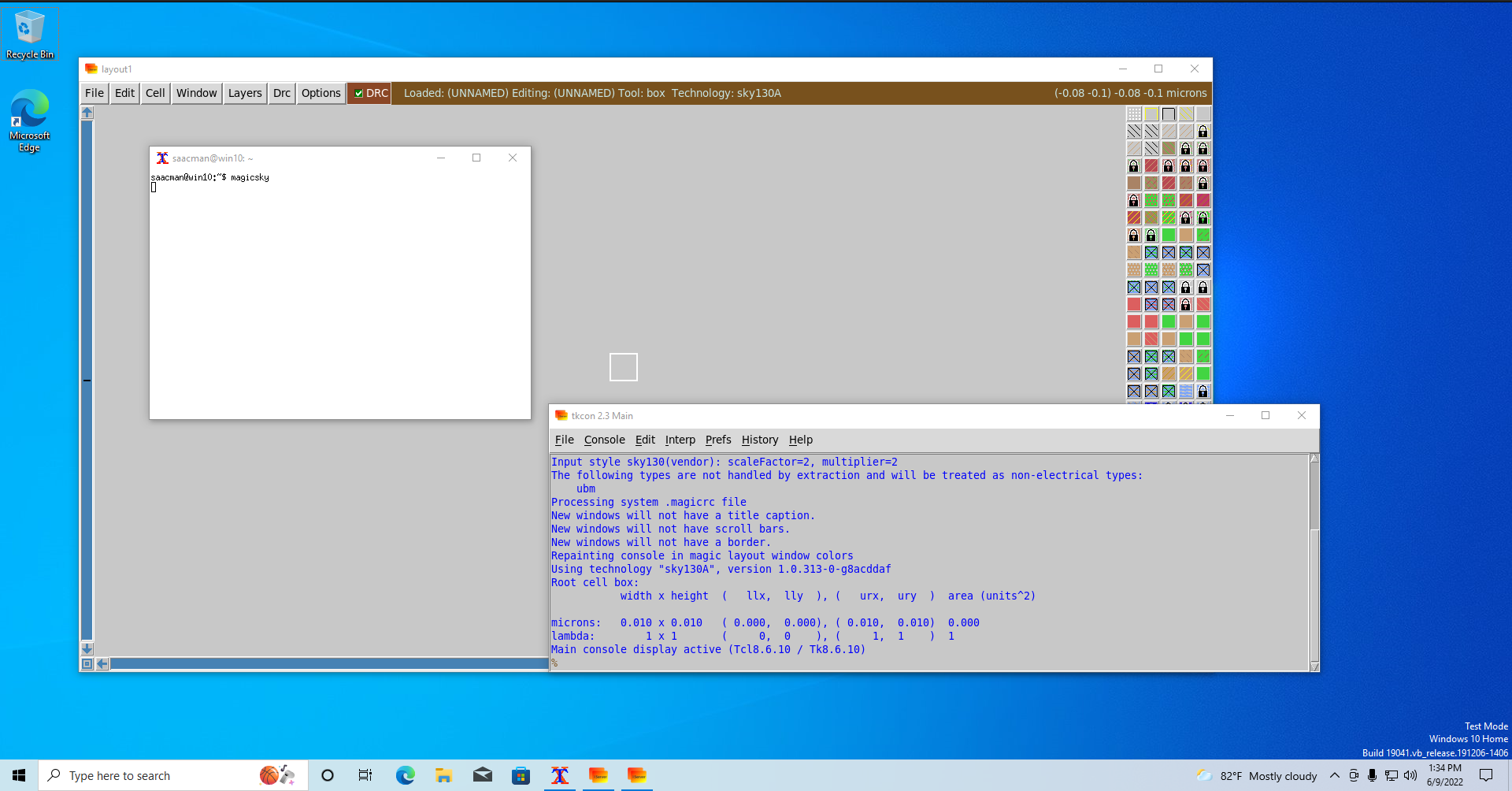Open the Prefs menu in tkcon
This screenshot has height=791, width=1512.
click(x=717, y=440)
